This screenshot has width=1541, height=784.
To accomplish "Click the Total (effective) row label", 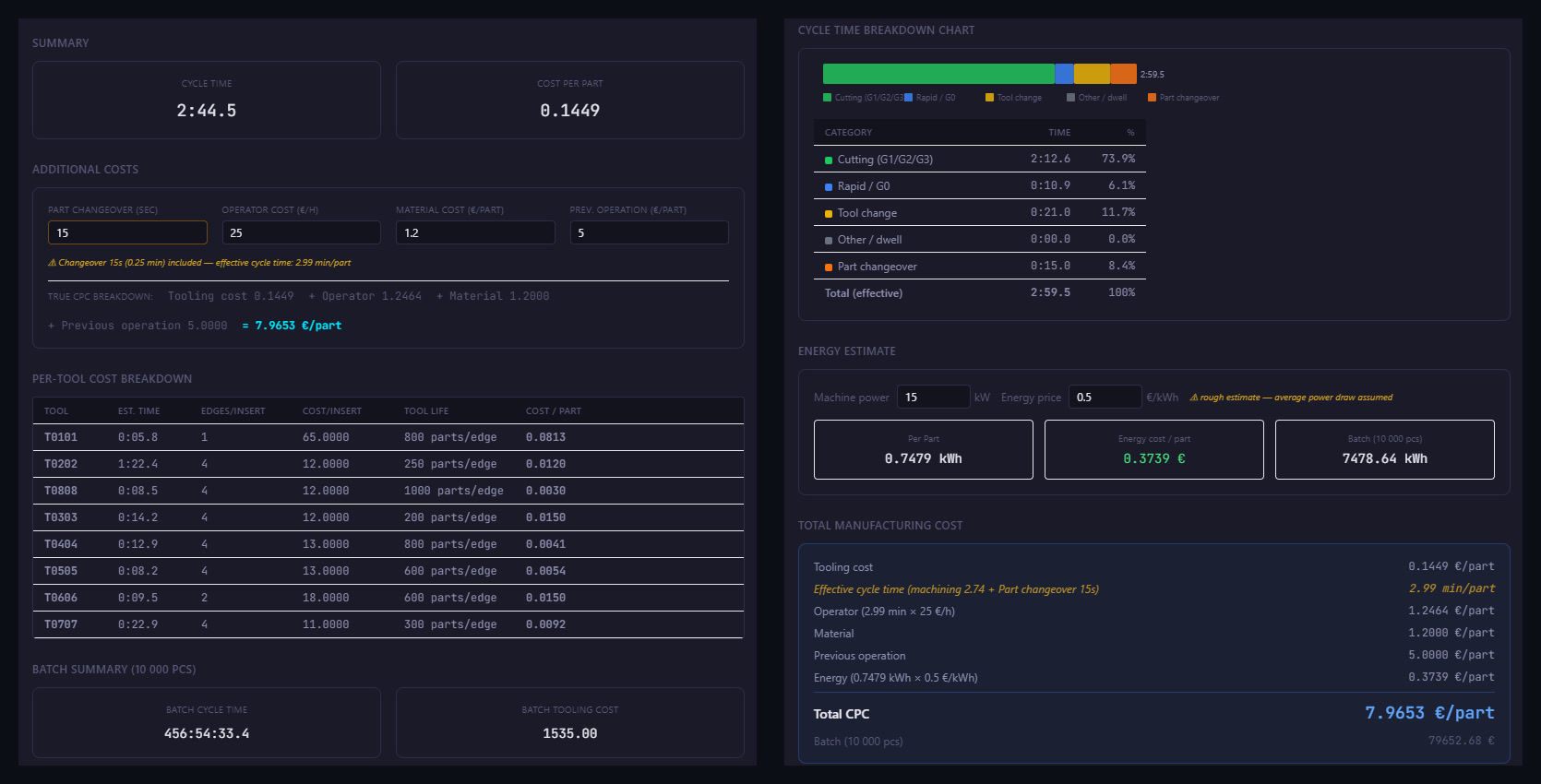I will (x=864, y=293).
